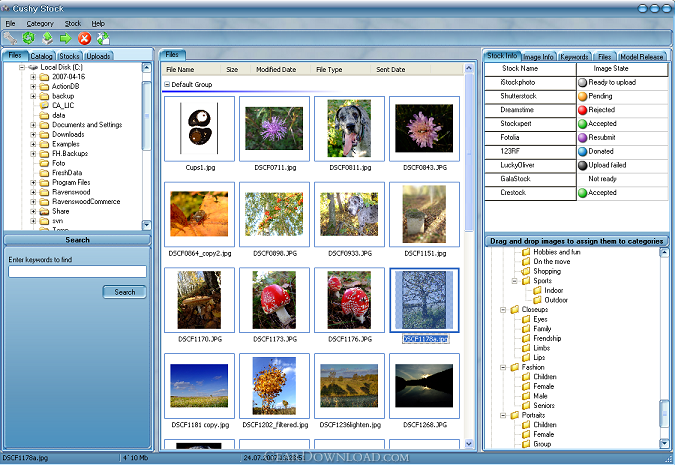Expand the 2007-04-16 folder

33,77
